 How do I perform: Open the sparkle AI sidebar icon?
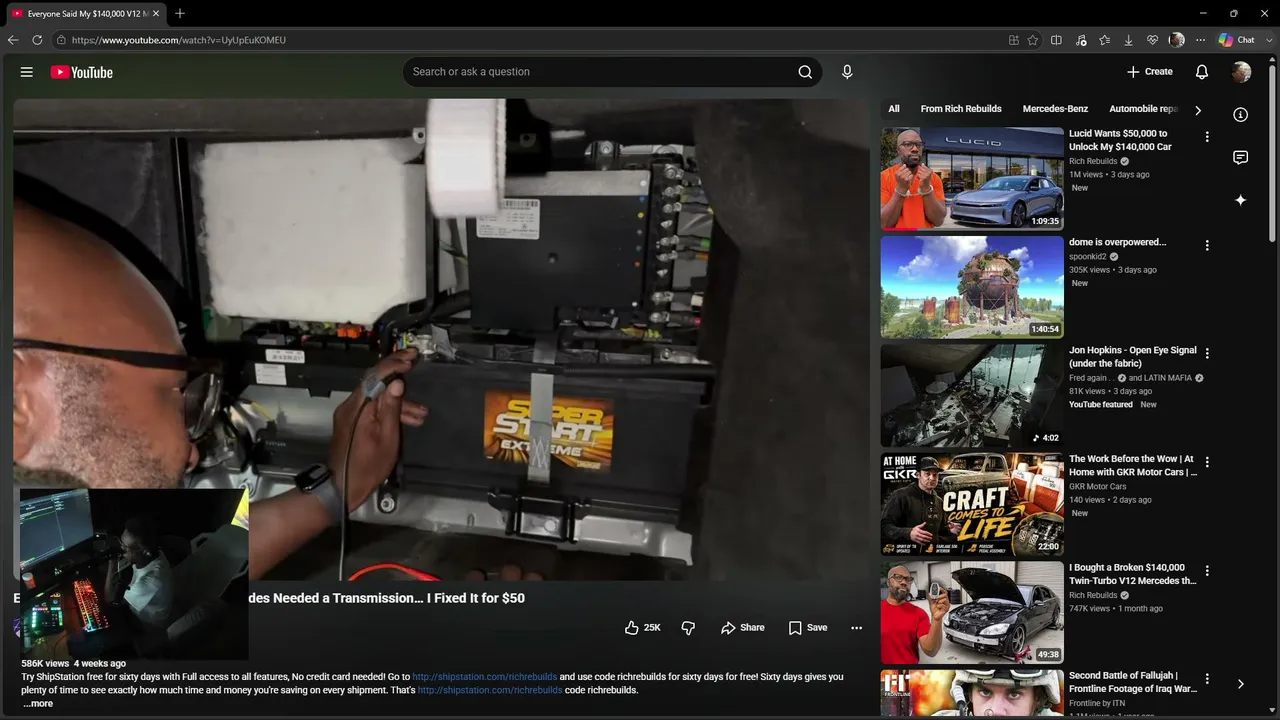1241,200
